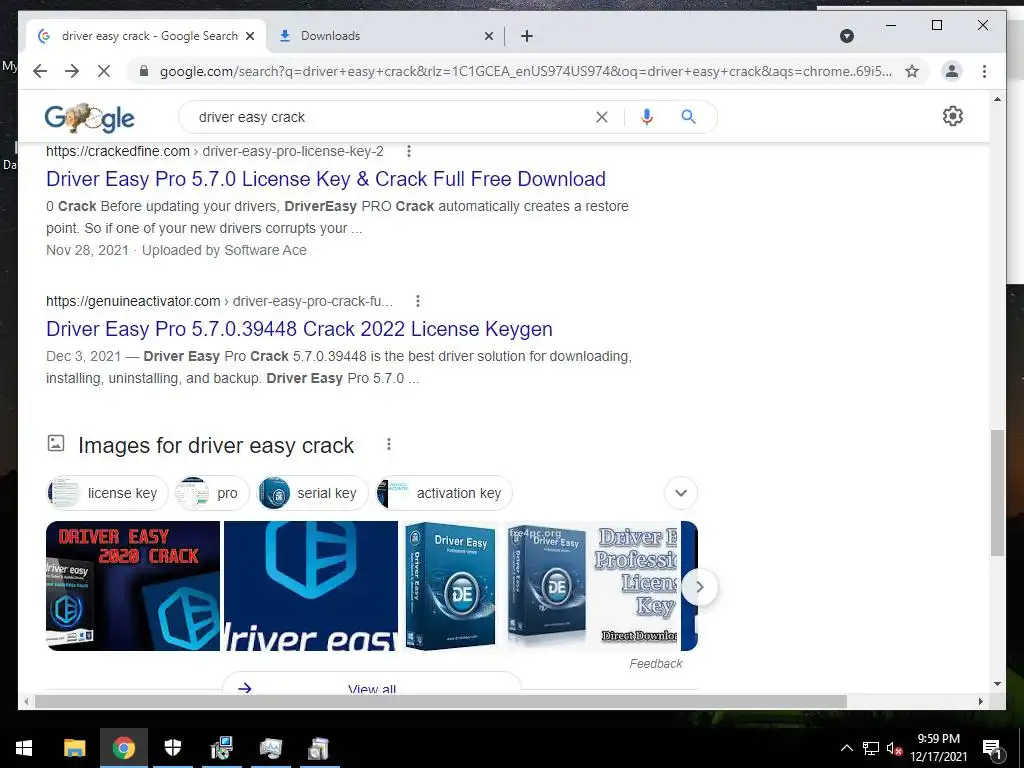Click the muted volume tray icon

[x=893, y=748]
